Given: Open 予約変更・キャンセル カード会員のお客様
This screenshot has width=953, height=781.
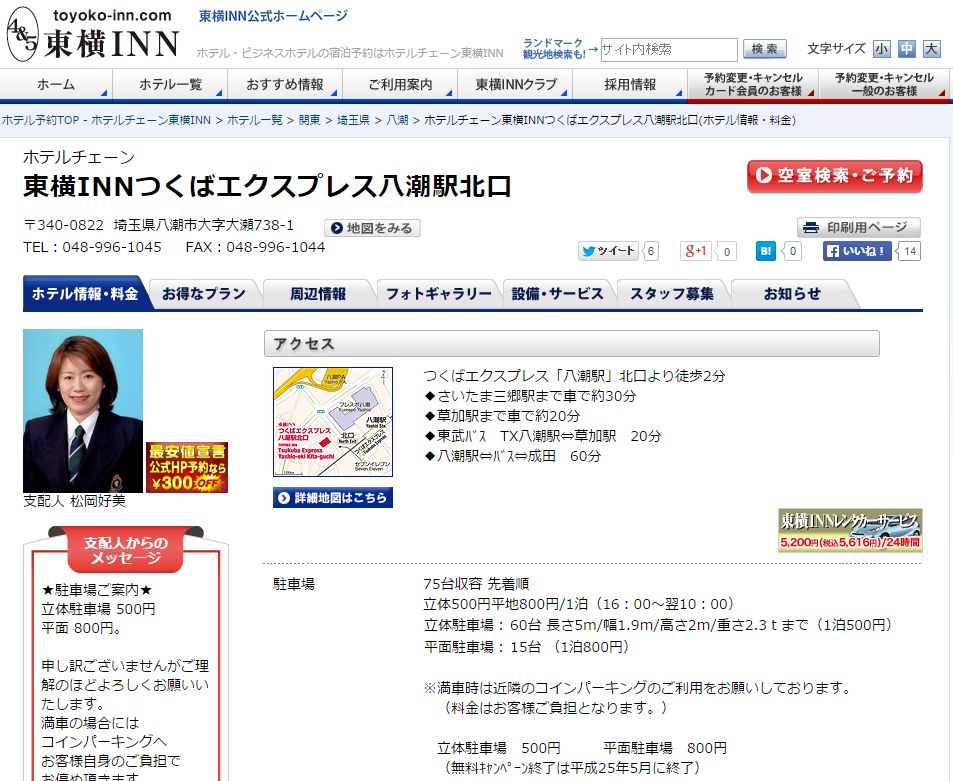Looking at the screenshot, I should point(753,84).
